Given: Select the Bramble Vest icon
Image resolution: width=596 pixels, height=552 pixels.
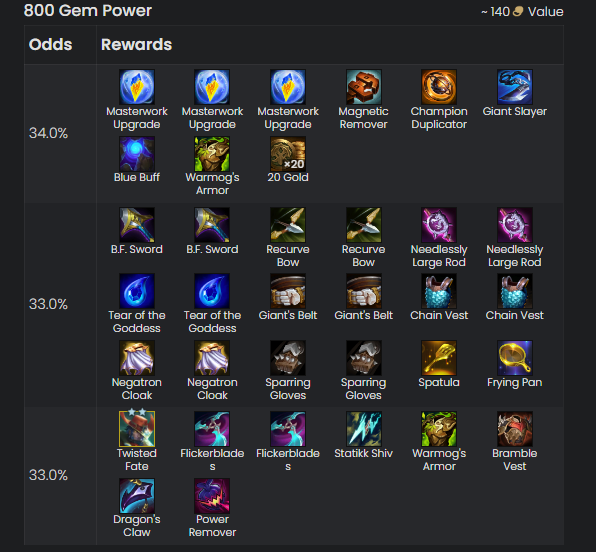Looking at the screenshot, I should pos(515,428).
